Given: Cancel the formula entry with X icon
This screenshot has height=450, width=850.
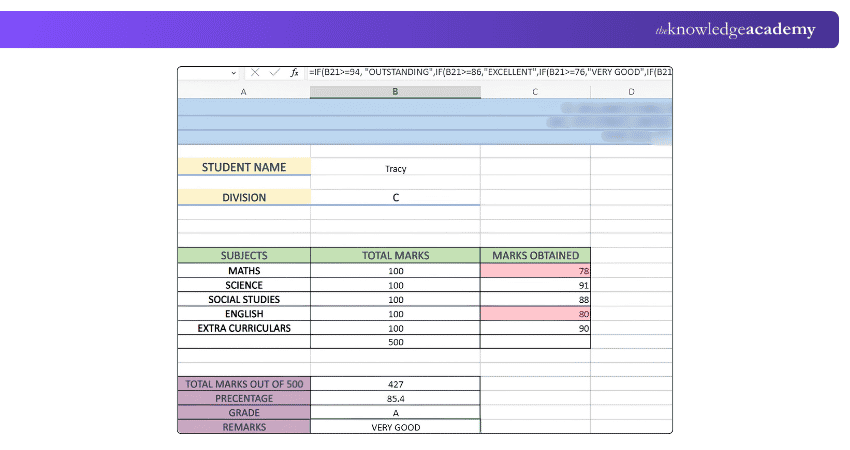Looking at the screenshot, I should pos(255,72).
